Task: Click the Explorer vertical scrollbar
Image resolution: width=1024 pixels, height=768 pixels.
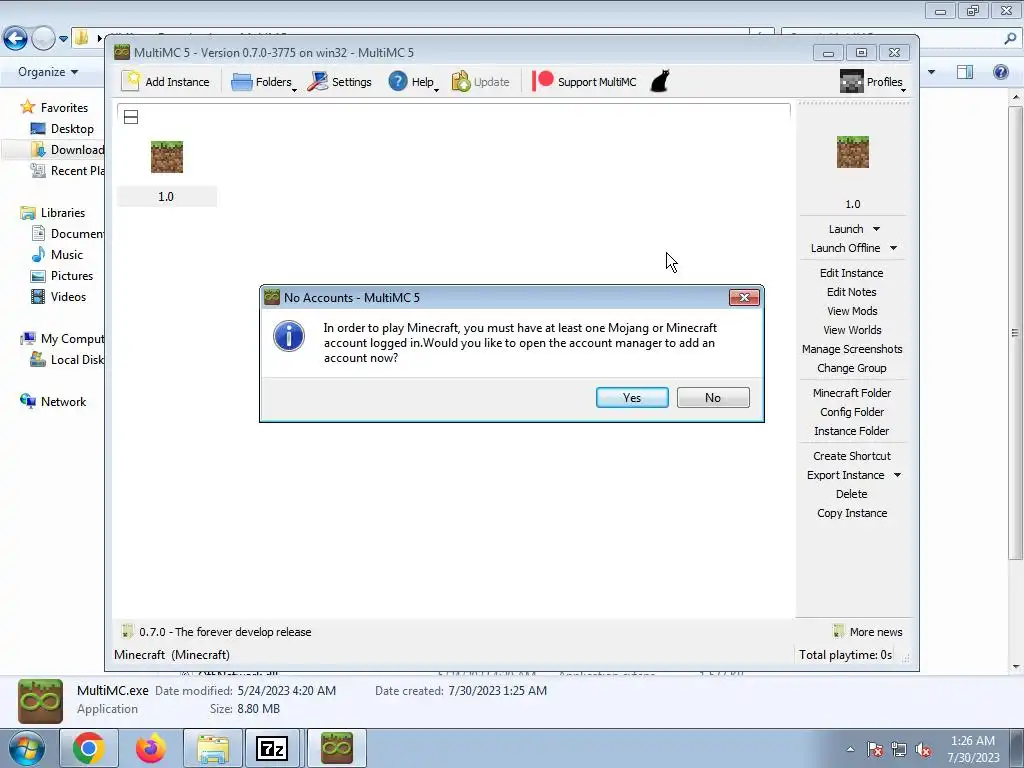Action: point(1016,333)
